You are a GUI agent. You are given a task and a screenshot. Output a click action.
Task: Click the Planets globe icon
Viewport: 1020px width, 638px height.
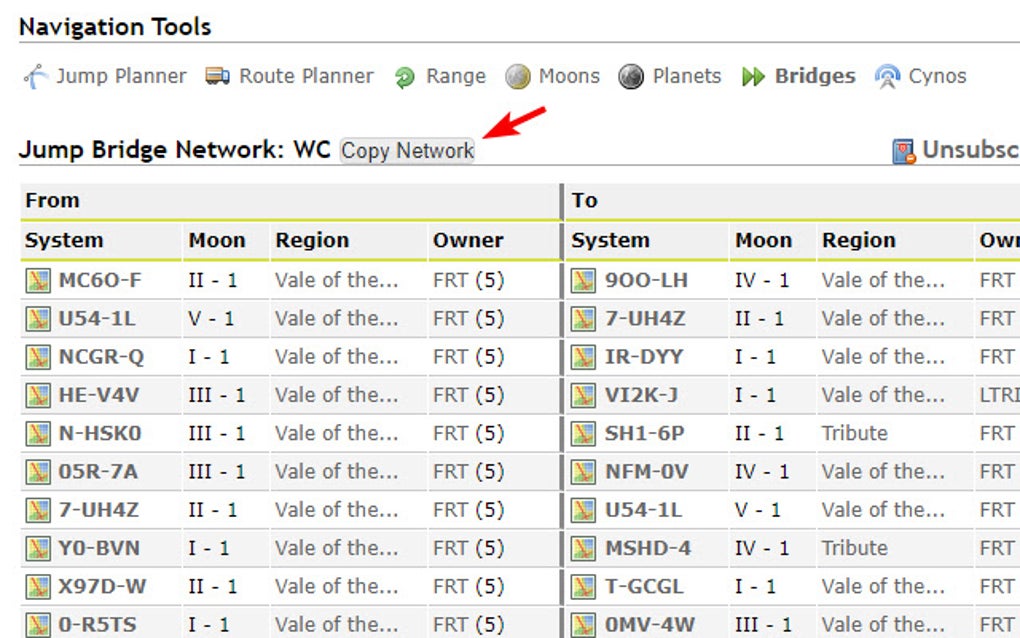point(631,77)
